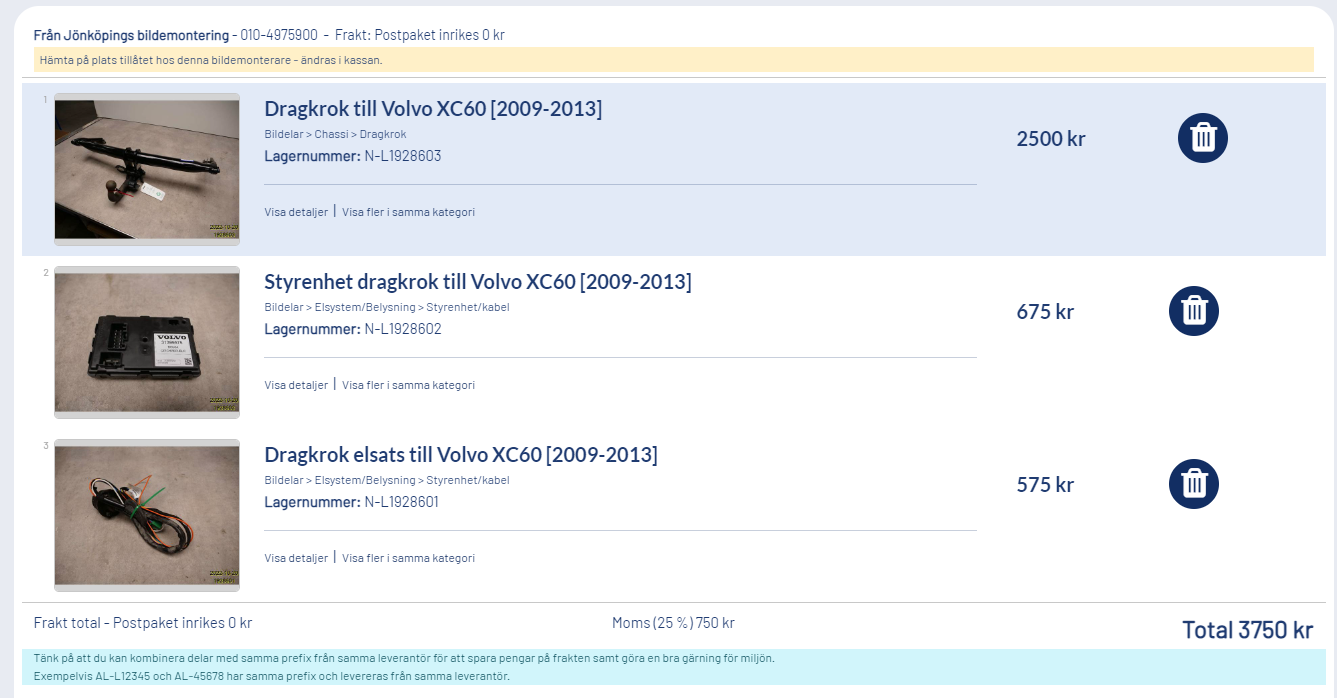The height and width of the screenshot is (698, 1337).
Task: Select the price 575 kr
Action: [1045, 485]
